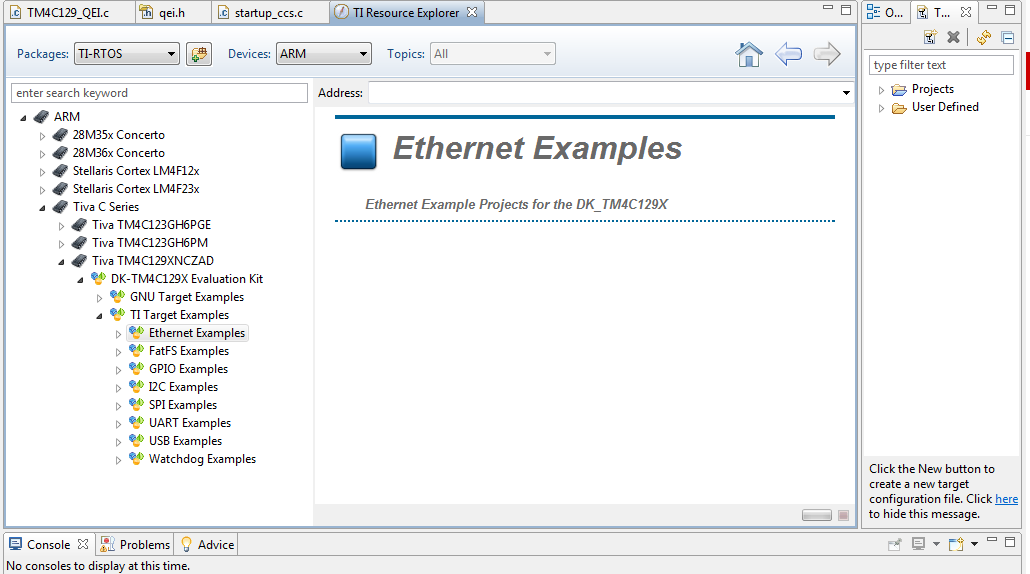
Task: Click the Pin Console icon
Action: pos(895,544)
